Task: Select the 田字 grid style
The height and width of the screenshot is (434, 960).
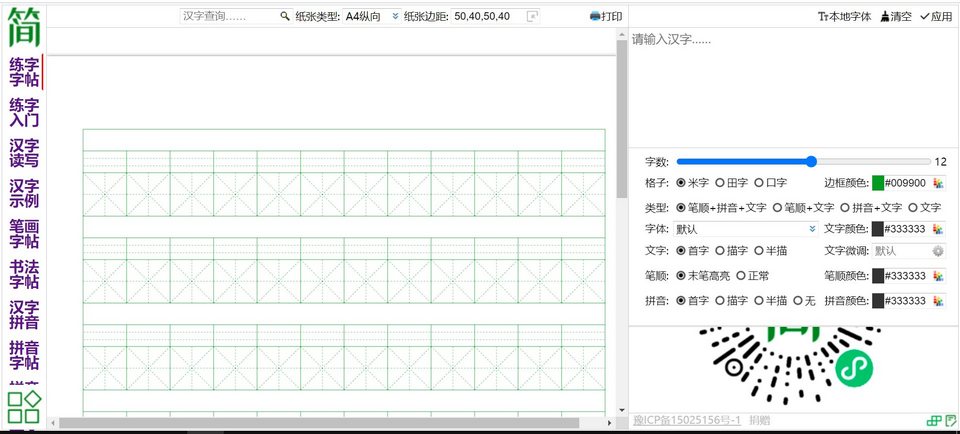Action: 721,183
